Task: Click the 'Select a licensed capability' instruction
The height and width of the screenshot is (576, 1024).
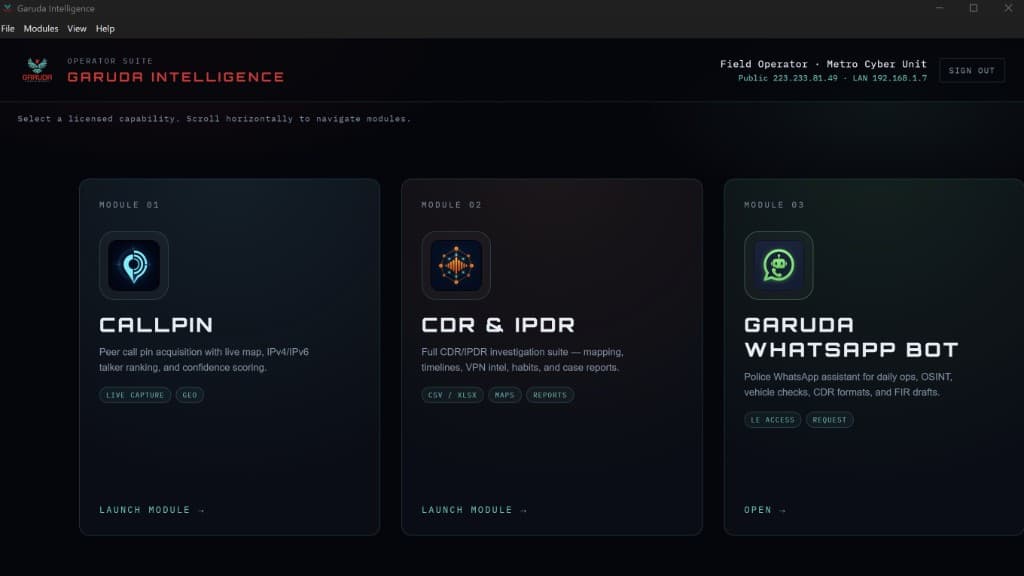Action: click(214, 119)
